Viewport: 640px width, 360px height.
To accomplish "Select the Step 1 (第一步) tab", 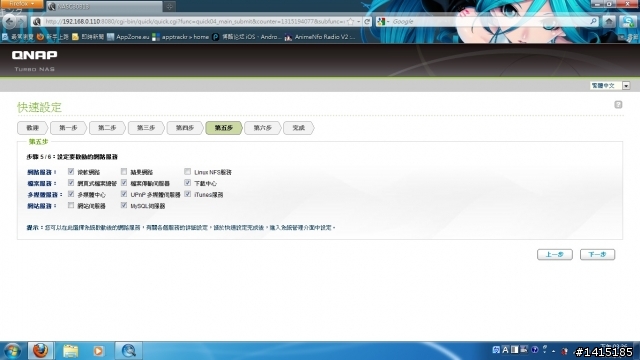I will pos(68,128).
